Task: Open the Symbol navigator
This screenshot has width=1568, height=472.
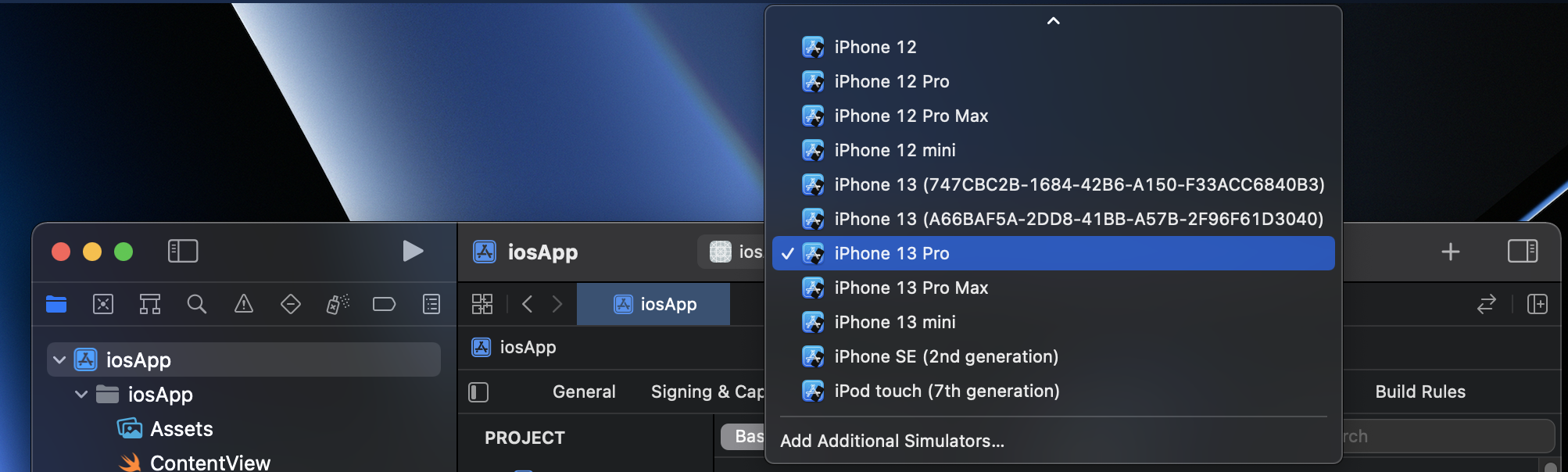Action: point(150,304)
